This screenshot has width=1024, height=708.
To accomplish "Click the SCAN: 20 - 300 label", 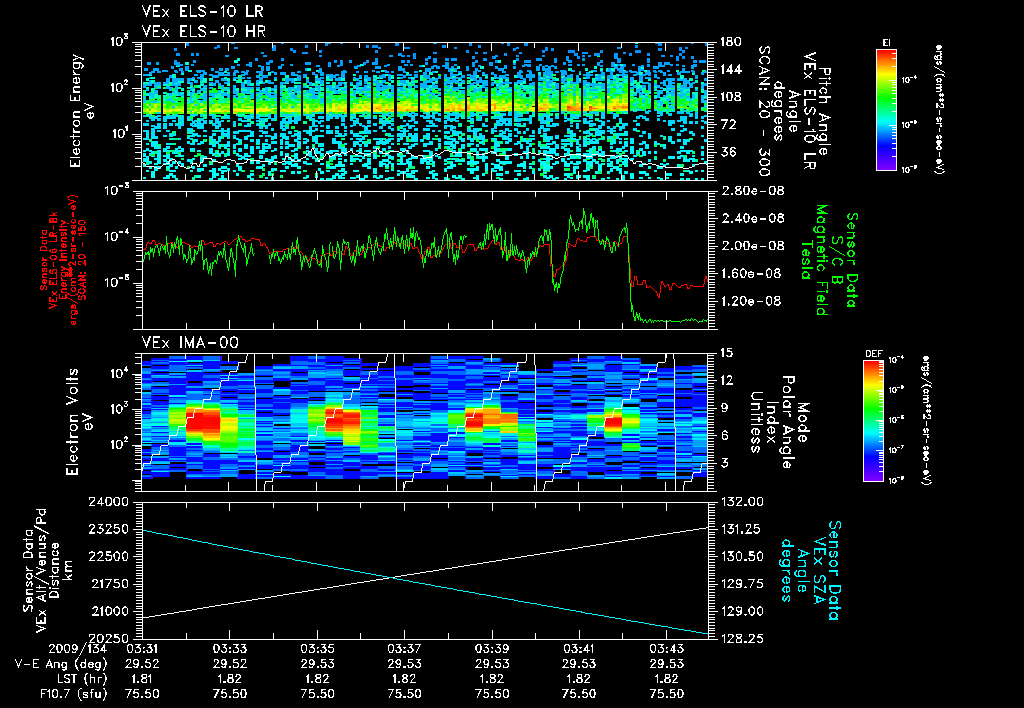I will (764, 111).
